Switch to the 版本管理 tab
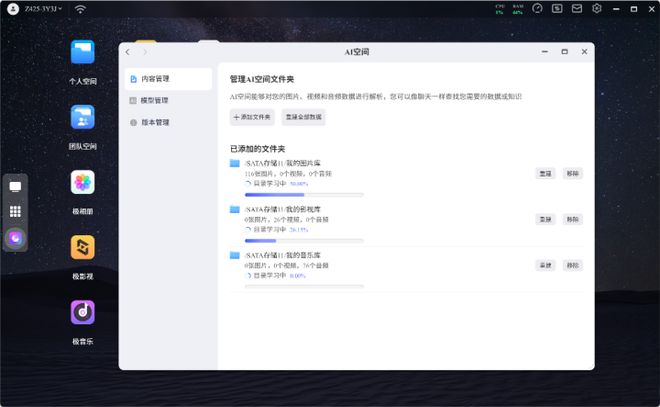Screen dimensions: 660x407 [165, 122]
